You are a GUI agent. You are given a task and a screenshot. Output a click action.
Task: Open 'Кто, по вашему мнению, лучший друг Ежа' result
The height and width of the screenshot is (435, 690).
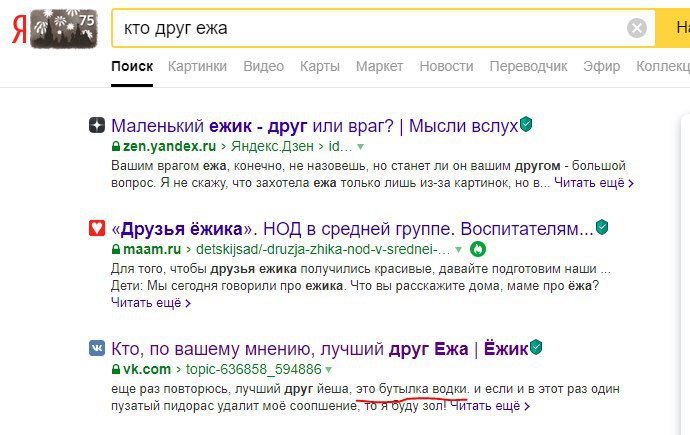click(319, 349)
